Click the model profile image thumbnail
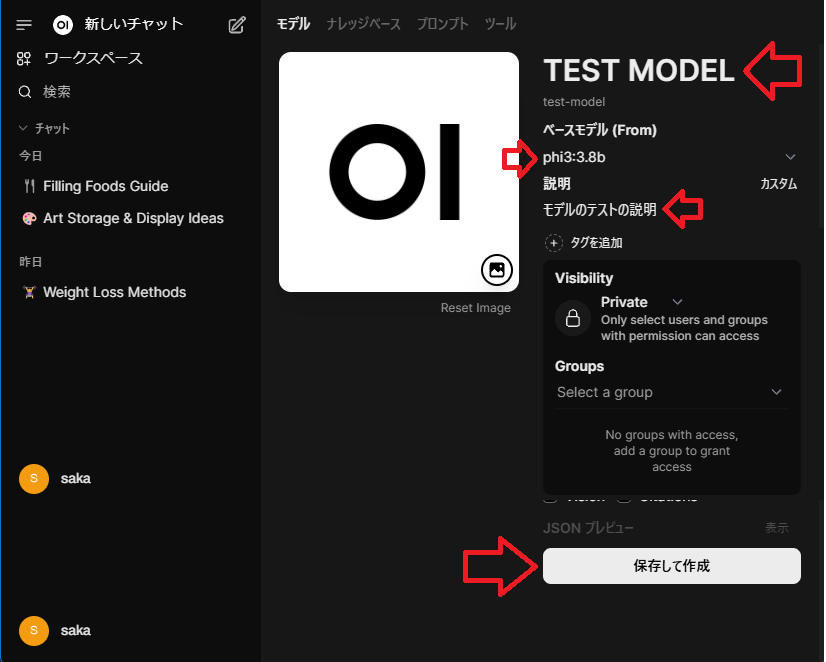 pyautogui.click(x=399, y=172)
